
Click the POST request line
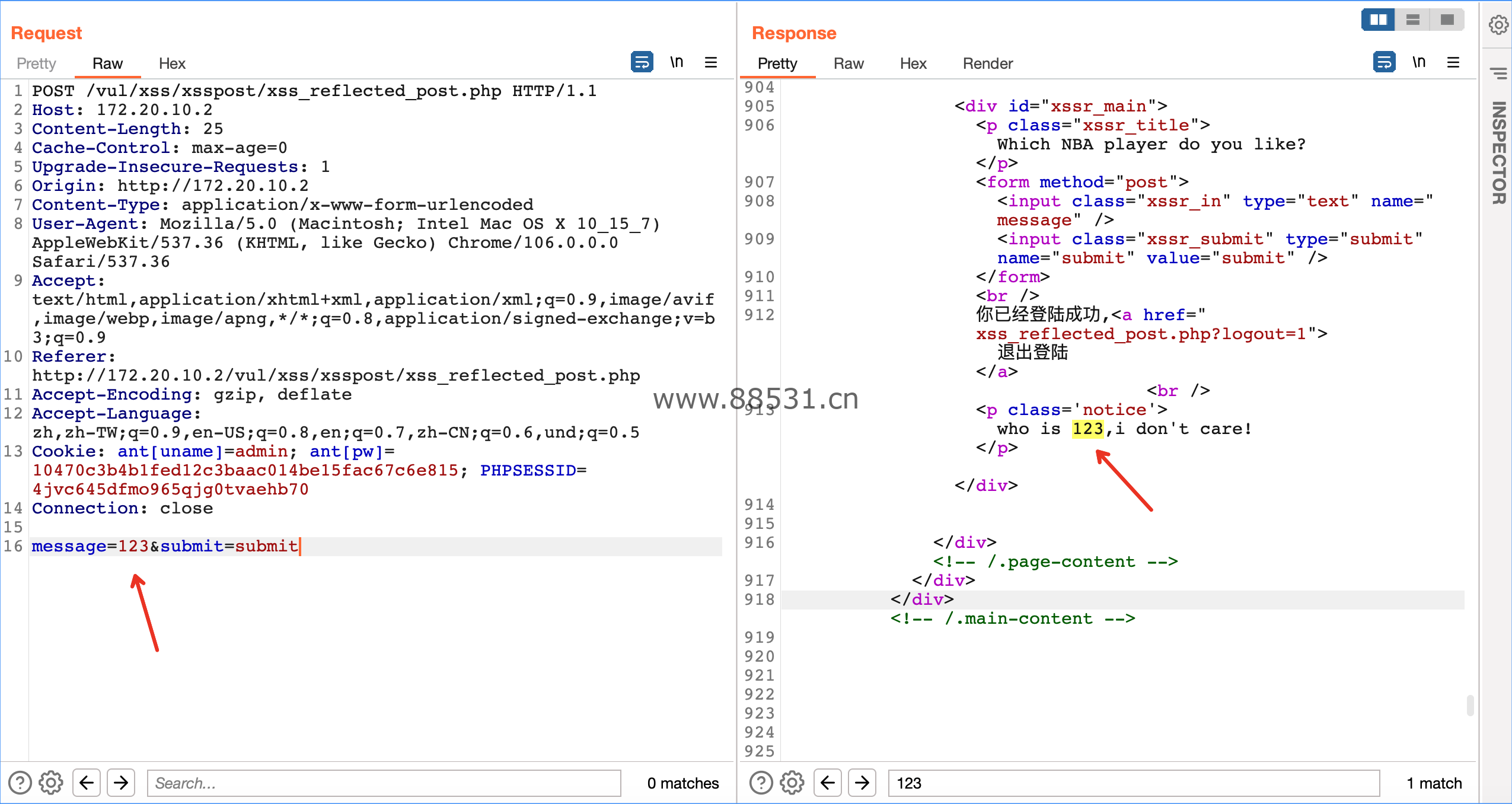coord(314,91)
